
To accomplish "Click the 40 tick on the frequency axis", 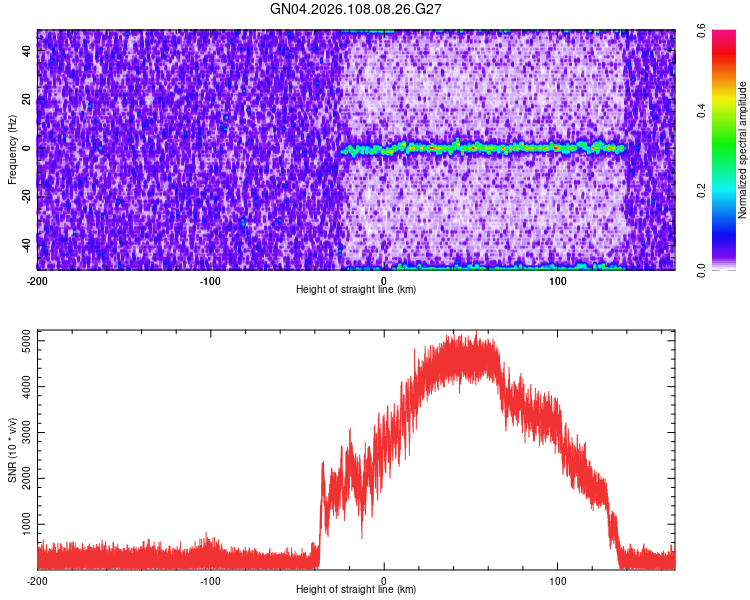I will pyautogui.click(x=26, y=51).
